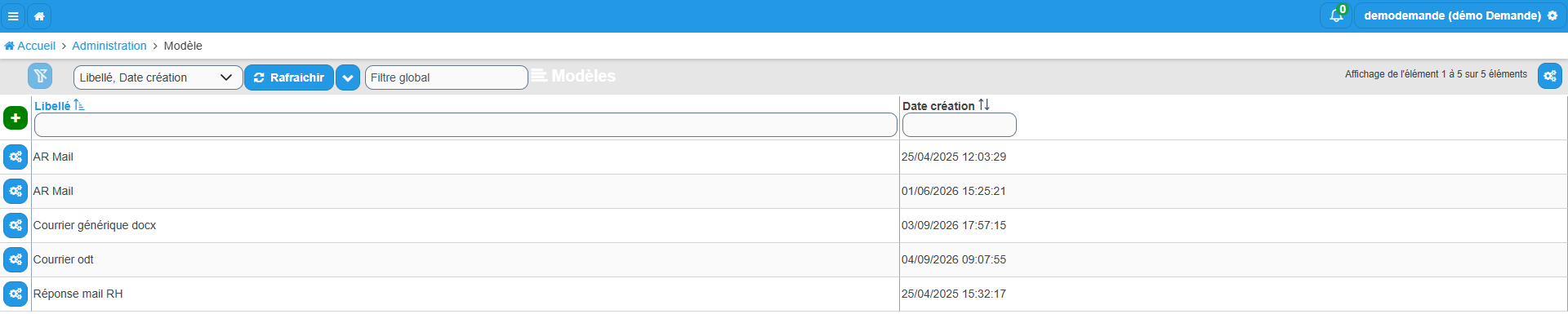Screen dimensions: 1568x314
Task: Click the Date création filter field
Action: click(x=959, y=125)
